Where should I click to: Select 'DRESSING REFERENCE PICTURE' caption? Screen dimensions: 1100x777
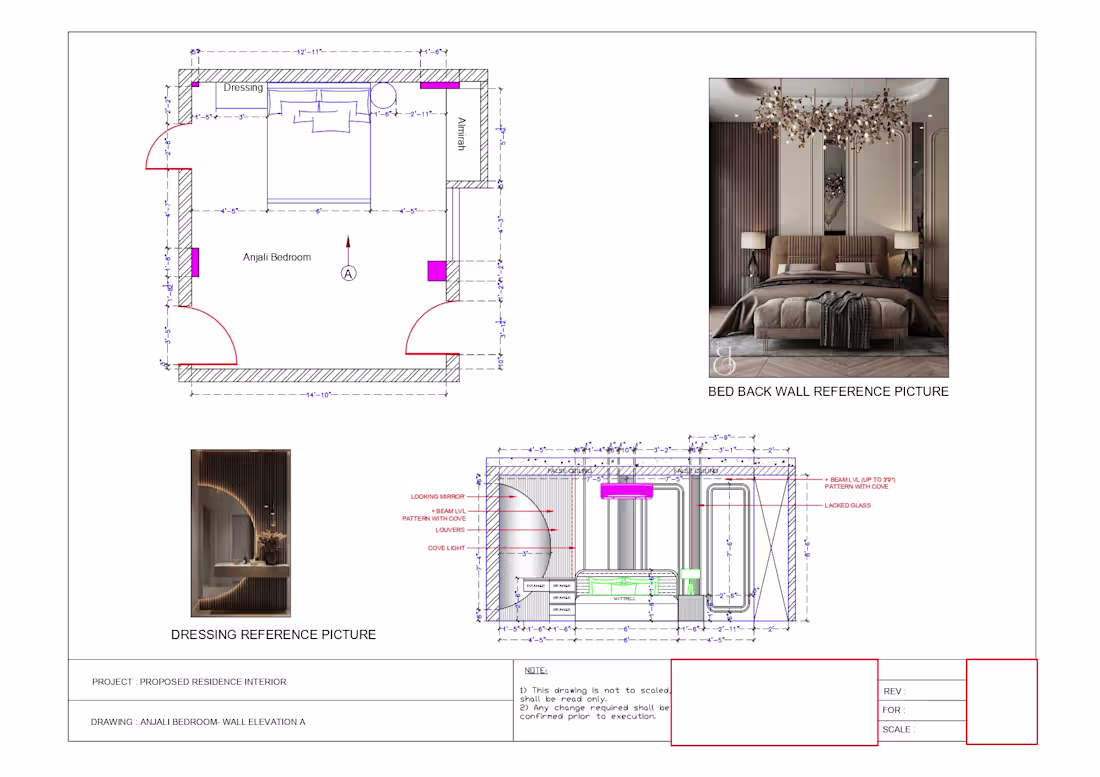tap(273, 635)
